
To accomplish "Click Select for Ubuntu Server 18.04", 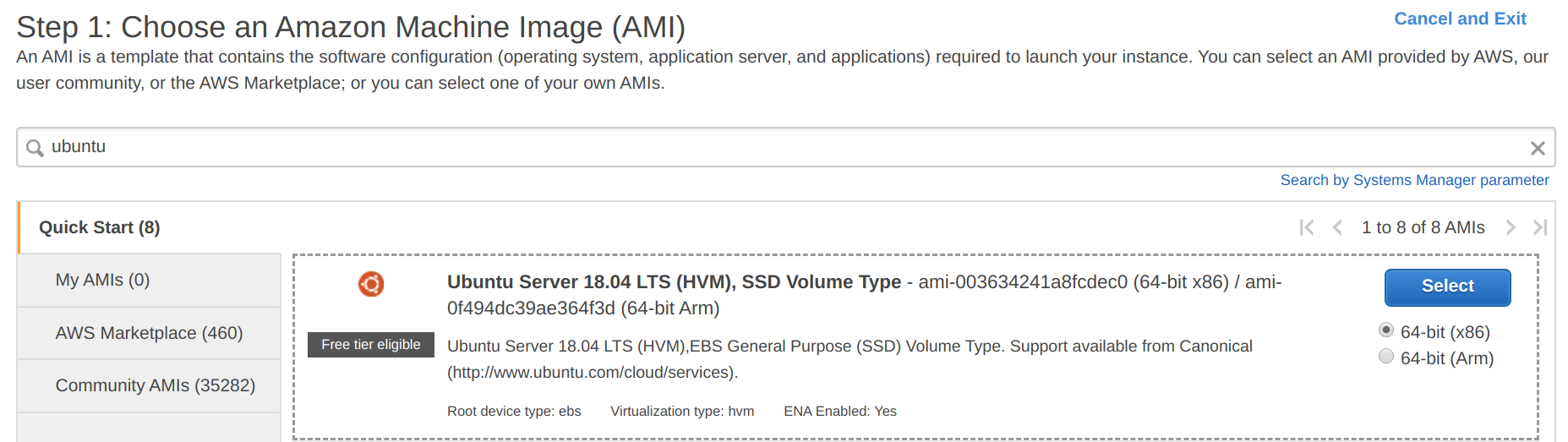I will coord(1447,286).
